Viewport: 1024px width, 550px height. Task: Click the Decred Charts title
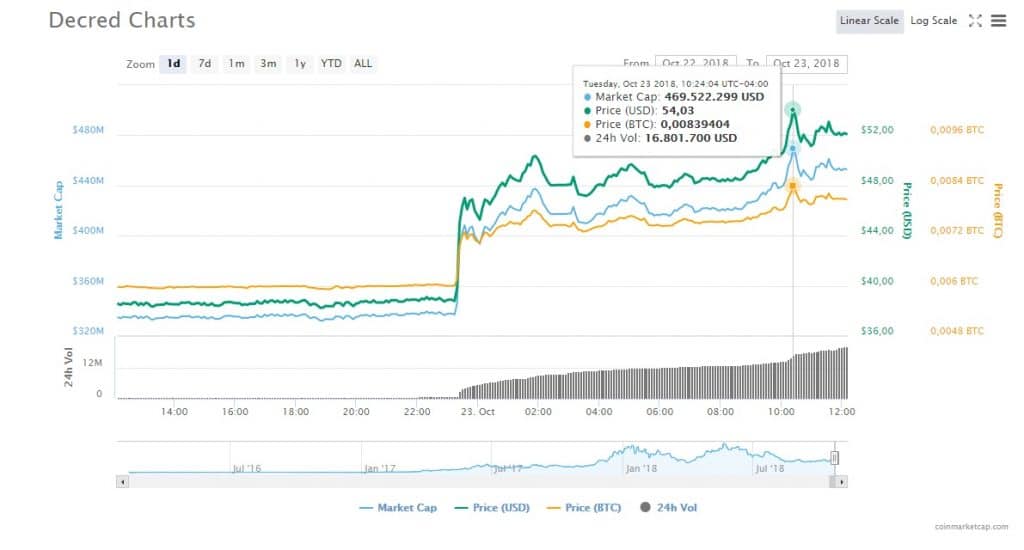coord(122,20)
